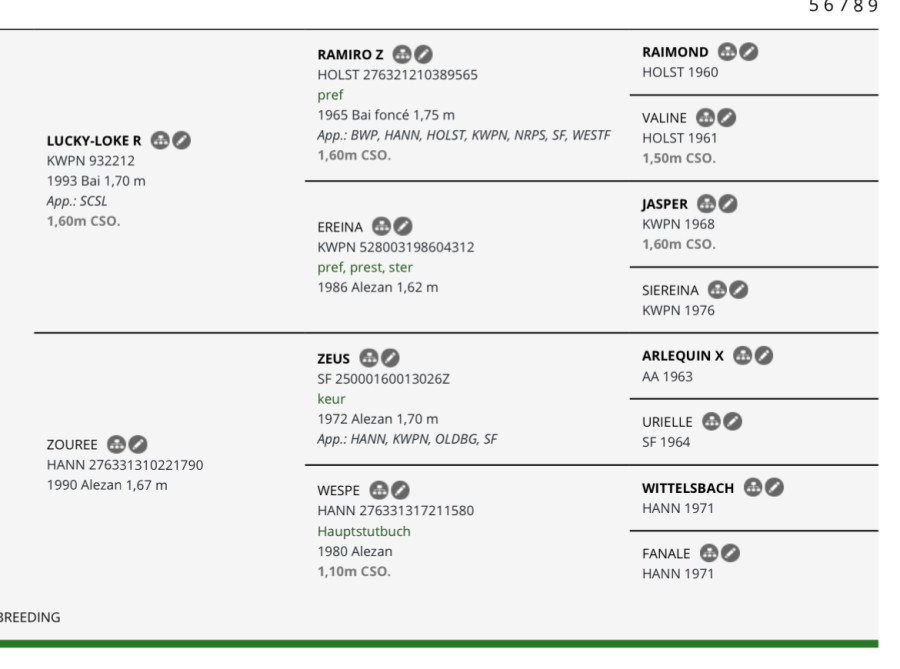The height and width of the screenshot is (669, 900).
Task: Open the WITTELSBACH horse name link
Action: [688, 488]
